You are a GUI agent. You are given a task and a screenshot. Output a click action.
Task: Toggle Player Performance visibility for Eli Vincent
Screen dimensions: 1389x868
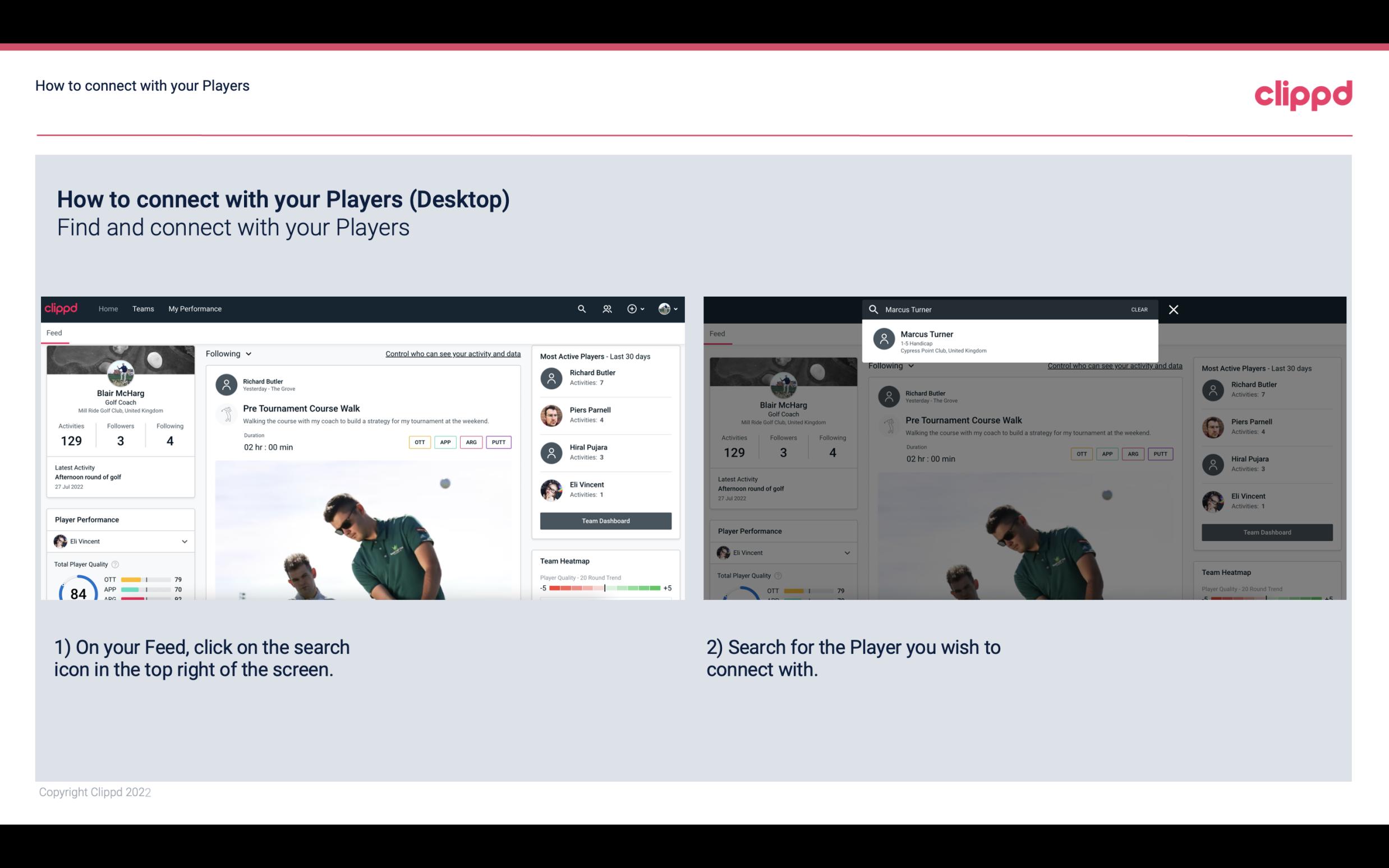184,541
